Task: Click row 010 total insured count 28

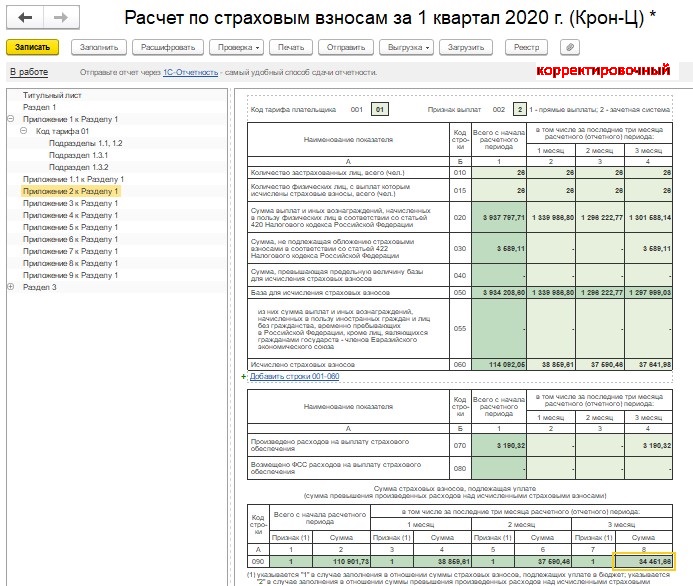Action: click(x=499, y=172)
